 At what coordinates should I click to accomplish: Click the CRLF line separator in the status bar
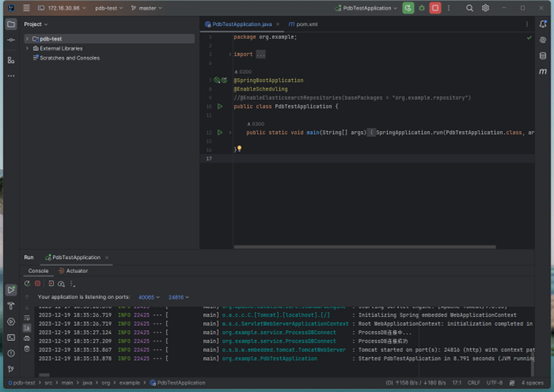coord(473,383)
